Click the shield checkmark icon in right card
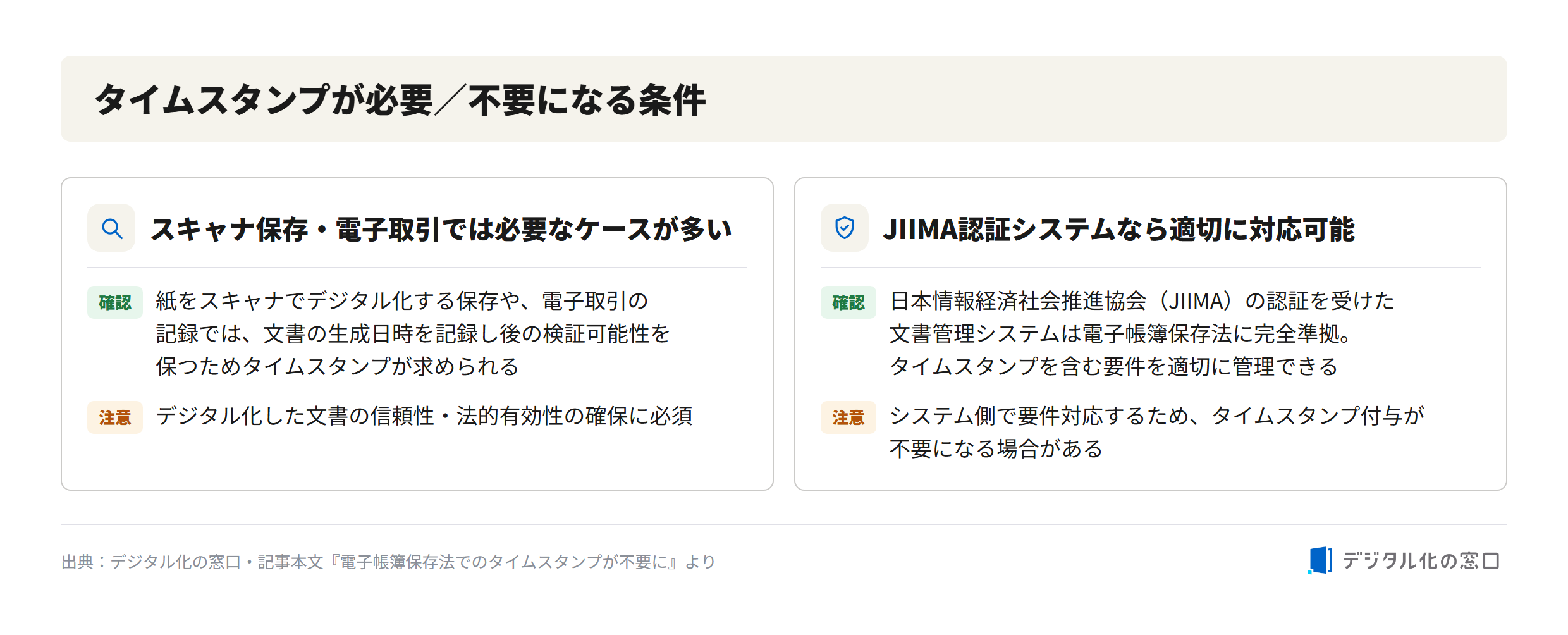 point(845,228)
